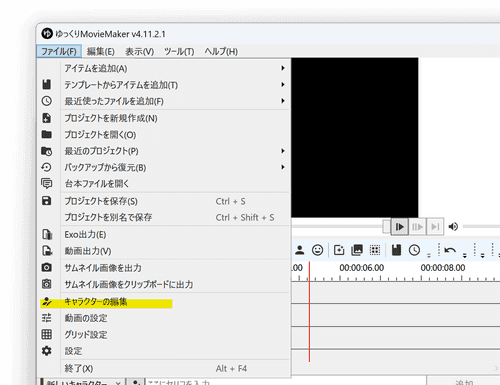Expand 最近のプロジェクト(P) submenu
Screen dimensions: 500x385
click(x=164, y=151)
